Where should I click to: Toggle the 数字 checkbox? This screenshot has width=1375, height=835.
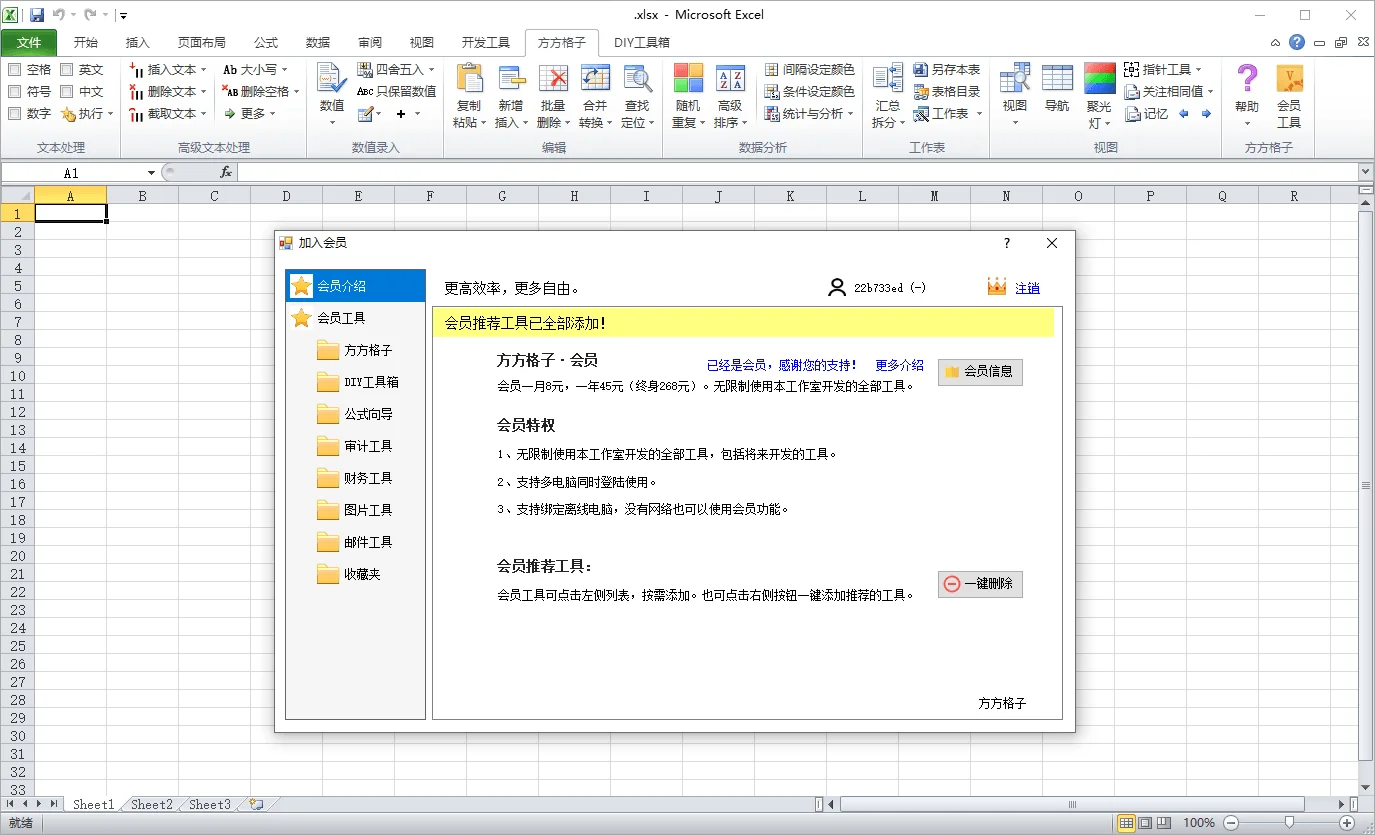point(16,113)
